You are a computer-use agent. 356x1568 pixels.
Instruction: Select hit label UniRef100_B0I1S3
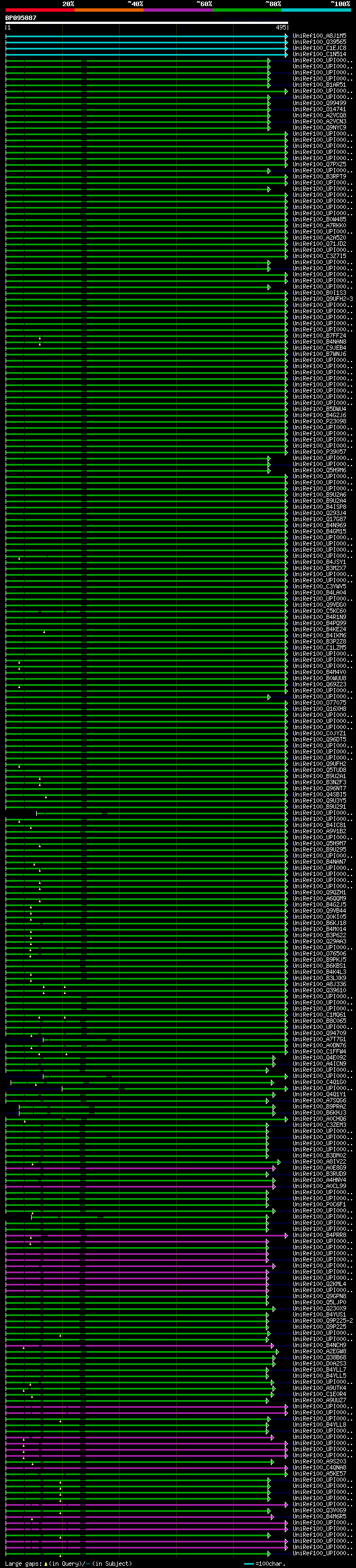pyautogui.click(x=319, y=293)
